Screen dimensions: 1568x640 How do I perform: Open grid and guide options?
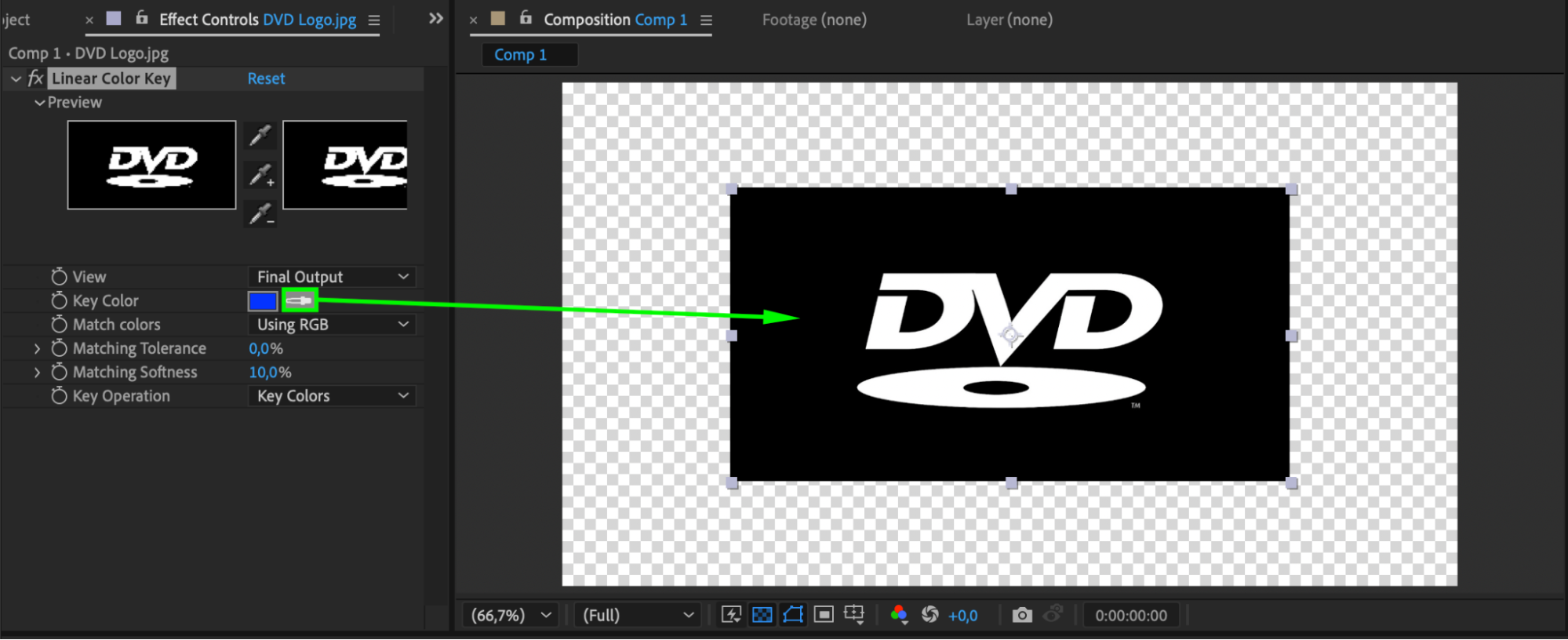(x=854, y=615)
